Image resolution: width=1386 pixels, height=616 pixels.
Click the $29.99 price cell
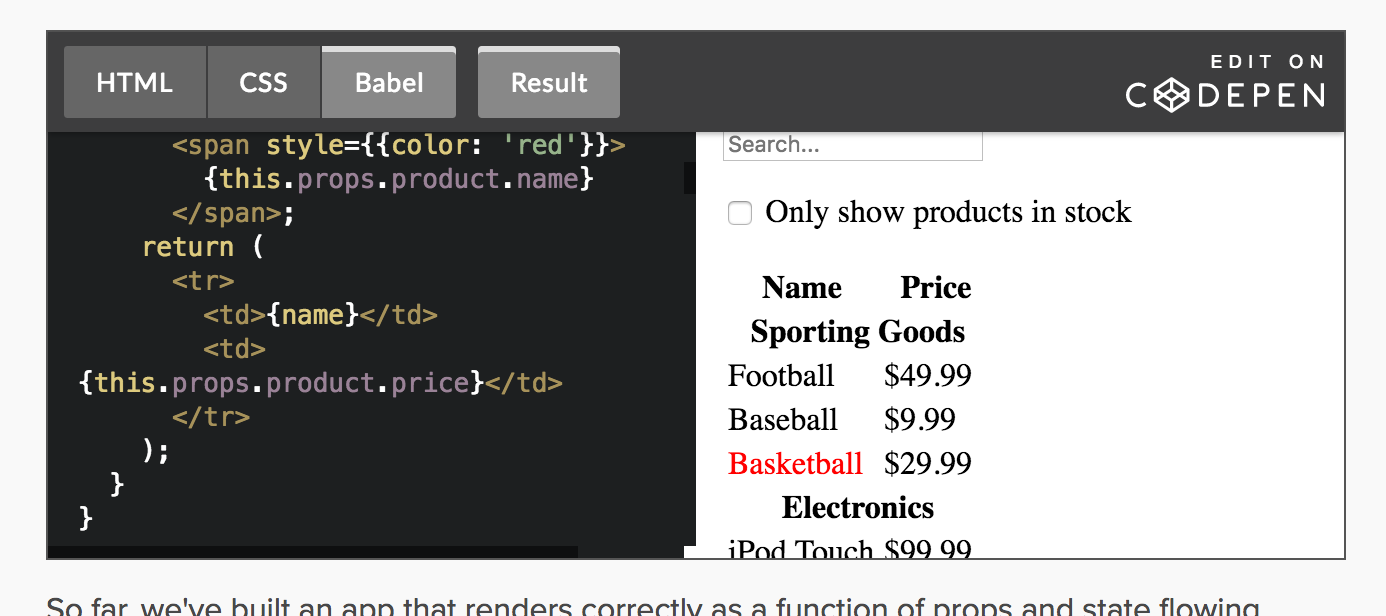928,464
